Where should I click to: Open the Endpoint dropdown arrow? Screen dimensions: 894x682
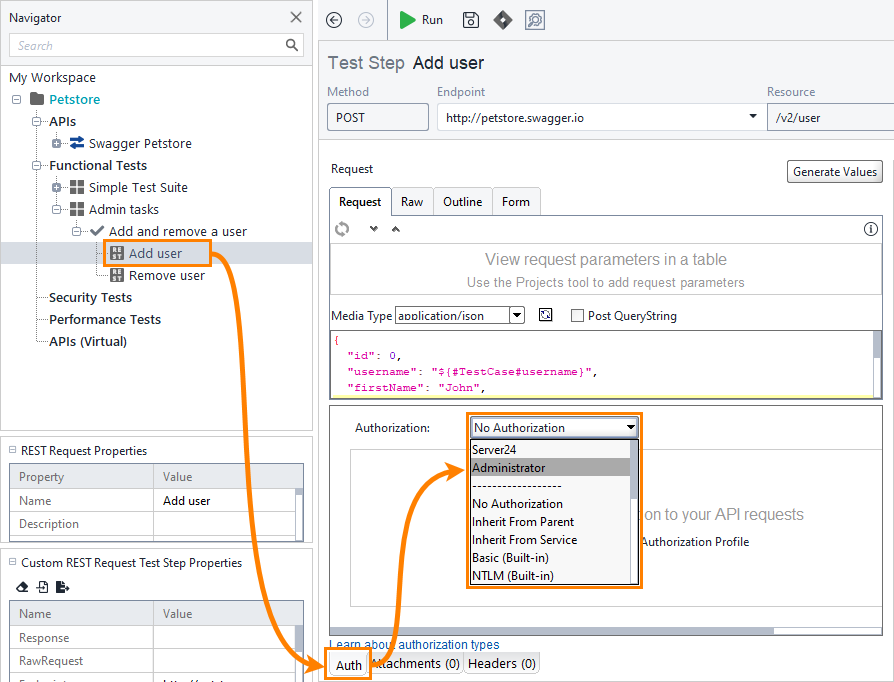tap(752, 117)
